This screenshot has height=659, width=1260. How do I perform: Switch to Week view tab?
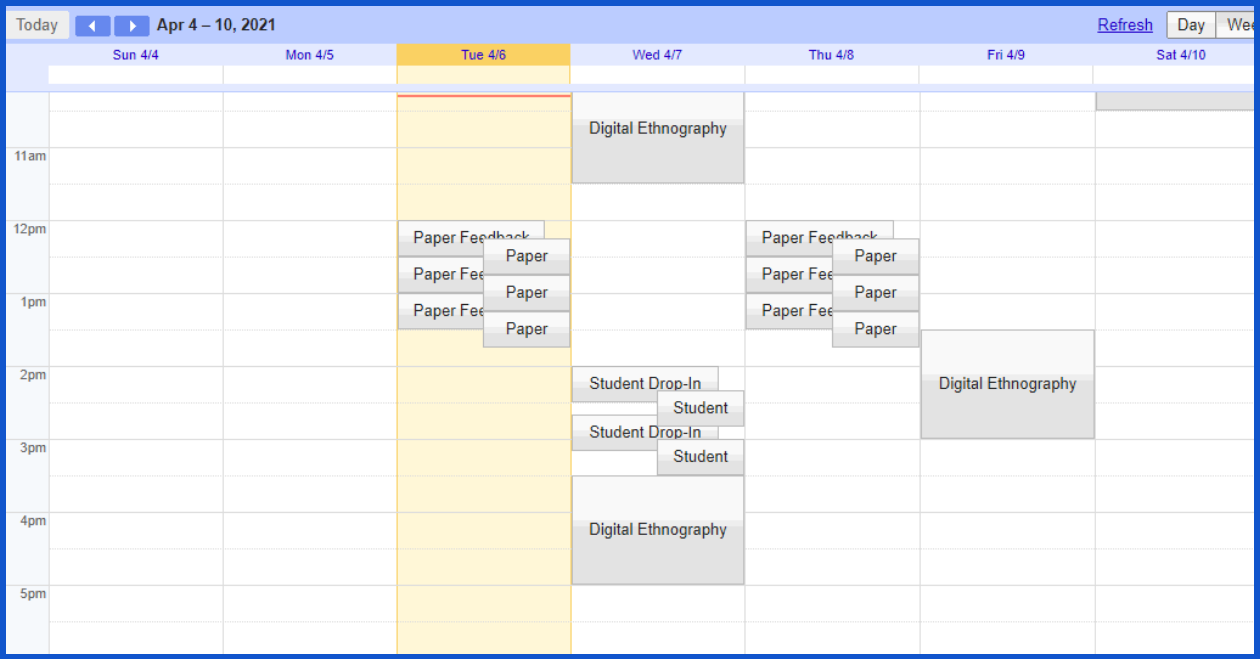point(1240,25)
